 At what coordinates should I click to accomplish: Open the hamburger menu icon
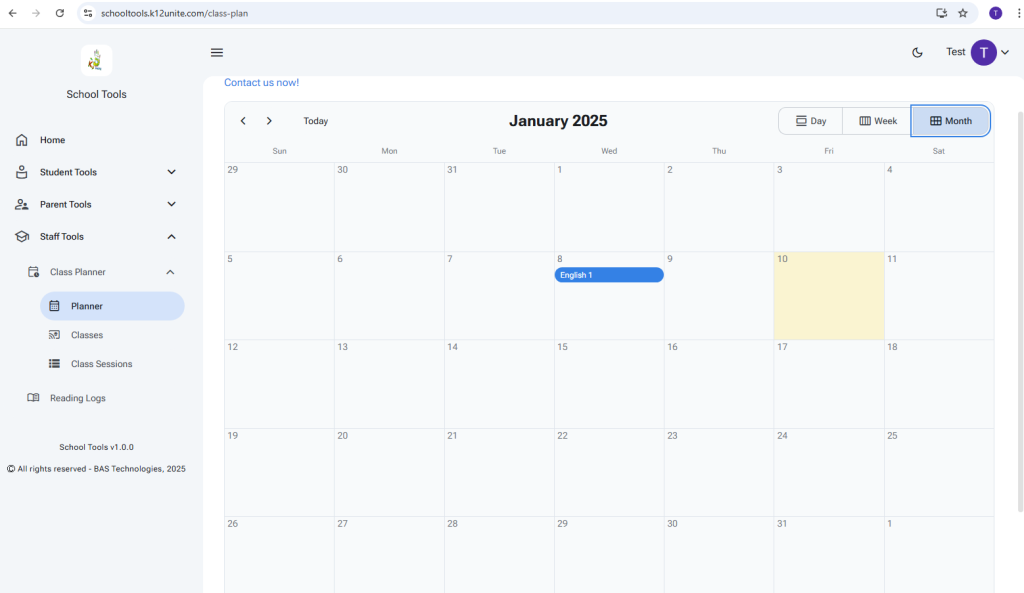(x=217, y=53)
